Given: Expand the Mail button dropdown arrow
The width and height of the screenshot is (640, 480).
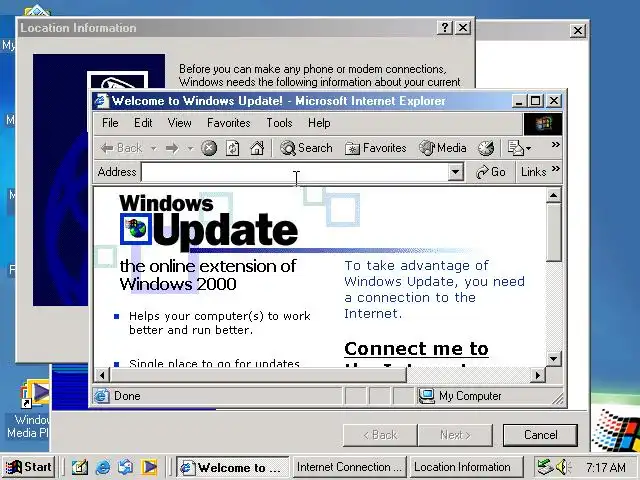Looking at the screenshot, I should click(x=529, y=148).
